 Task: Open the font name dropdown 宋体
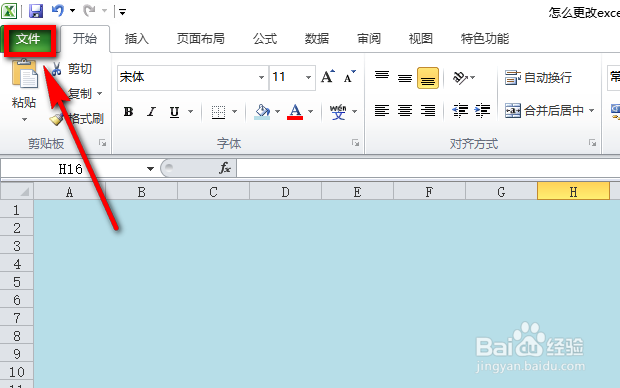[261, 77]
